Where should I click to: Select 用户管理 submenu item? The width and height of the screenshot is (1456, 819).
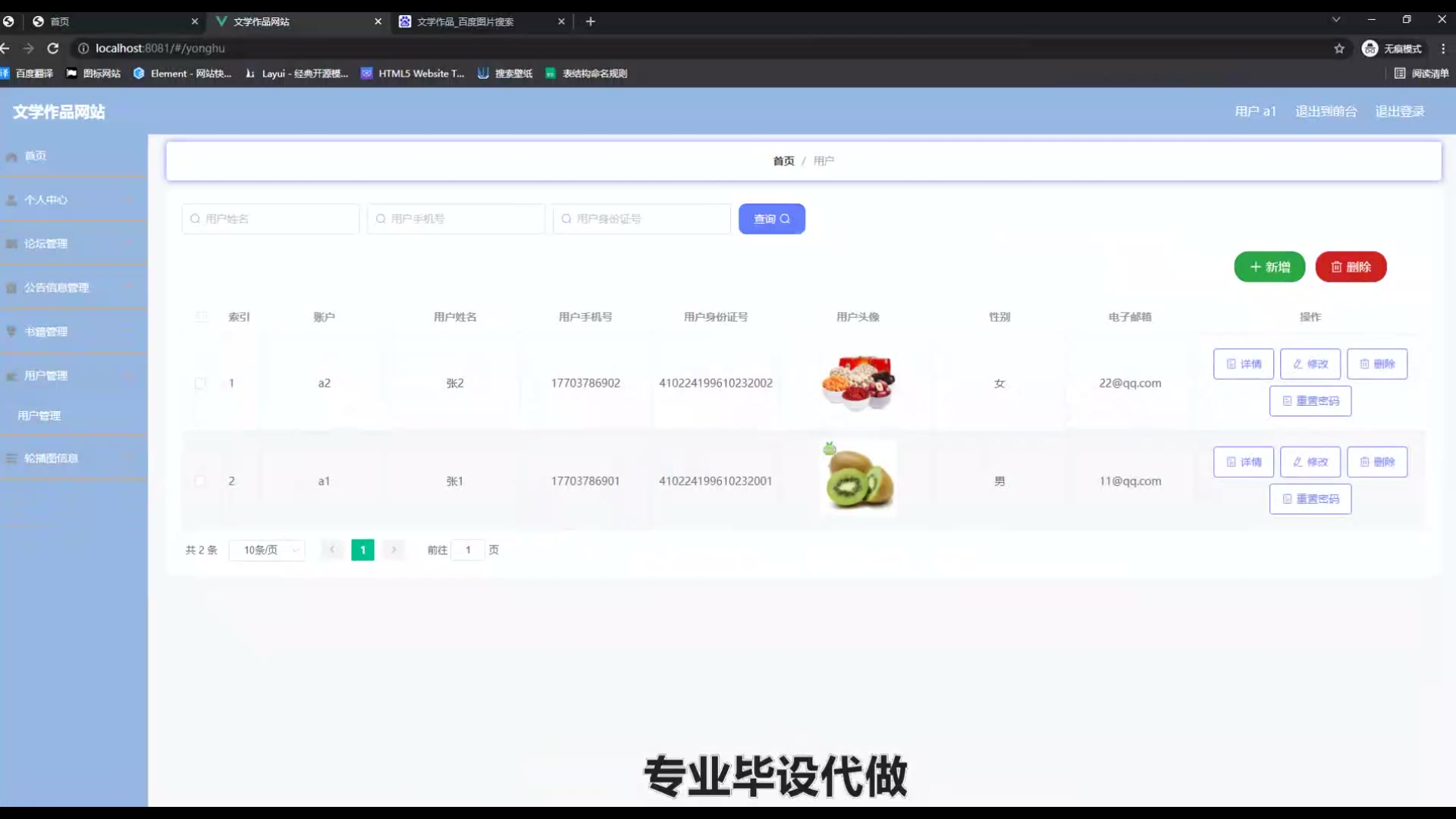[x=39, y=416]
